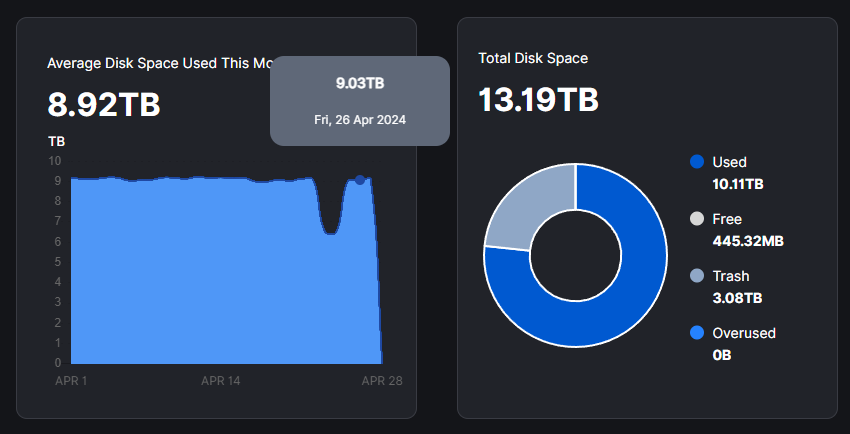Image resolution: width=850 pixels, height=434 pixels.
Task: Click the 9.03TB value in the tooltip
Action: (360, 83)
